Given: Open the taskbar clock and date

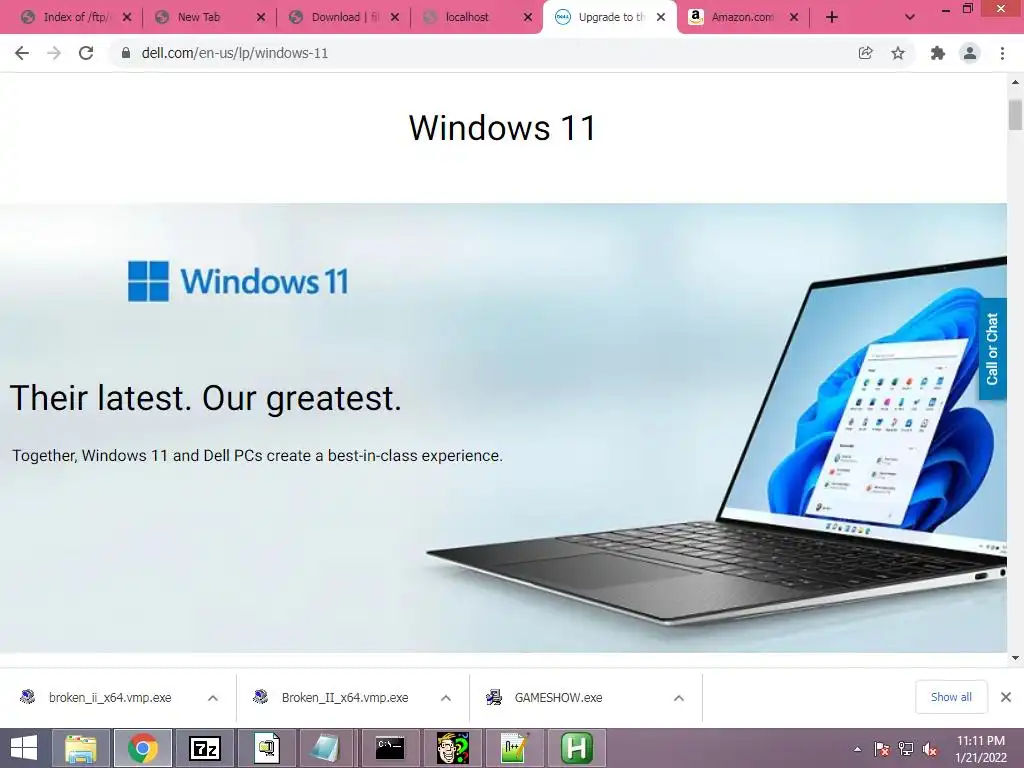Looking at the screenshot, I should pos(980,748).
